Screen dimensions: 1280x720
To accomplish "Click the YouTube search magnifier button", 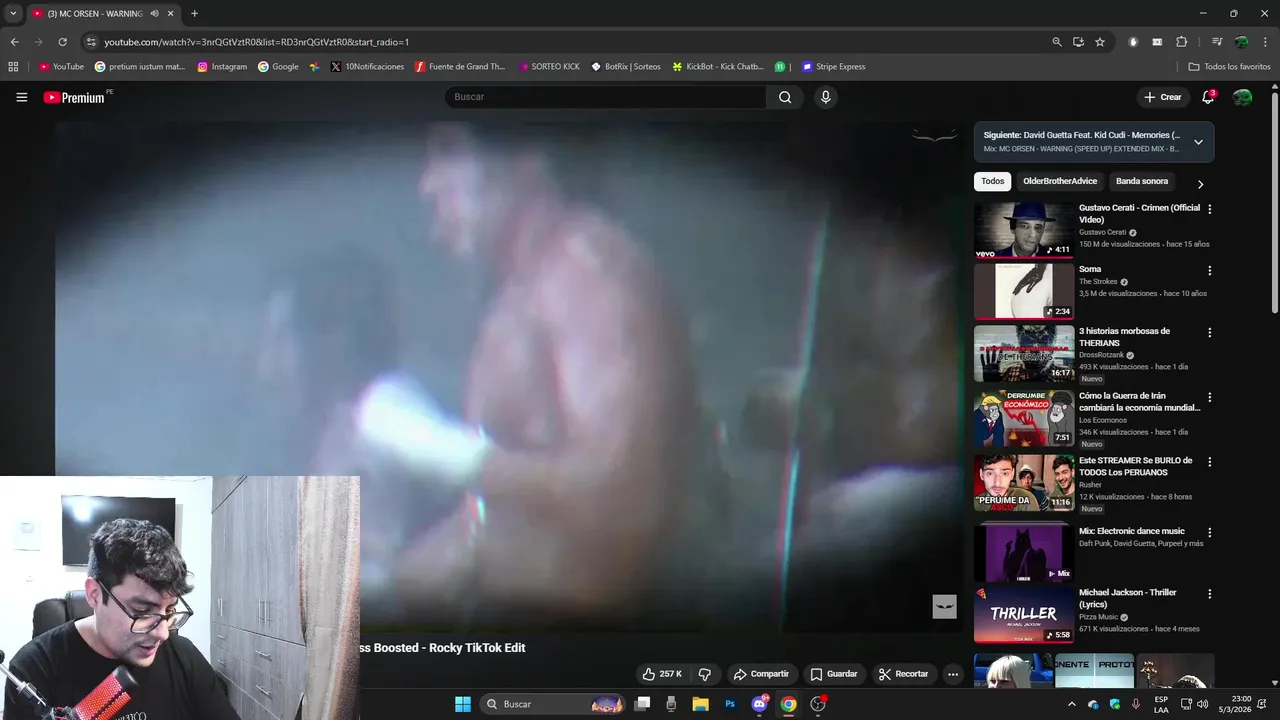I will tap(785, 97).
